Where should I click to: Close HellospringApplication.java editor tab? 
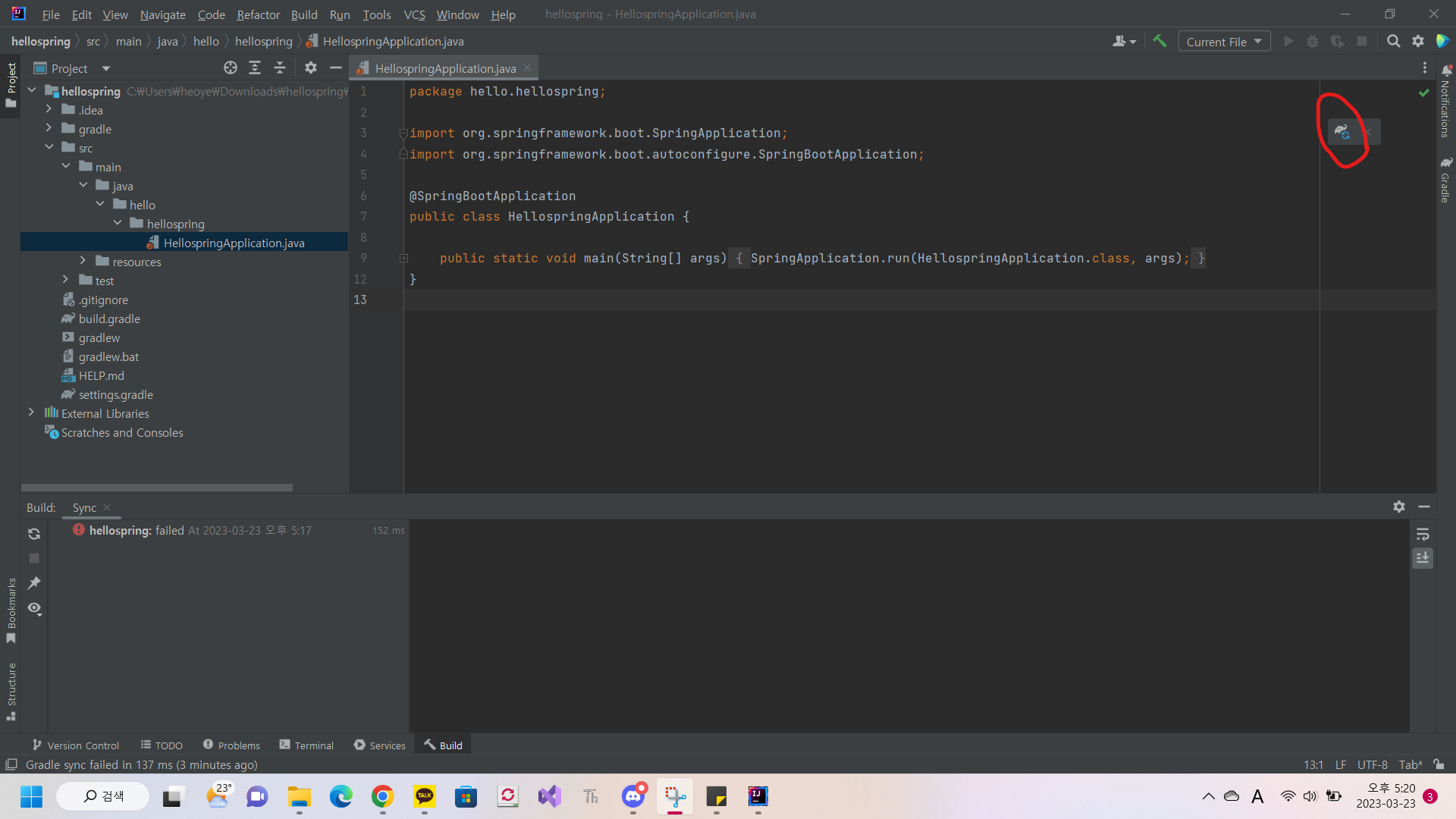point(527,68)
